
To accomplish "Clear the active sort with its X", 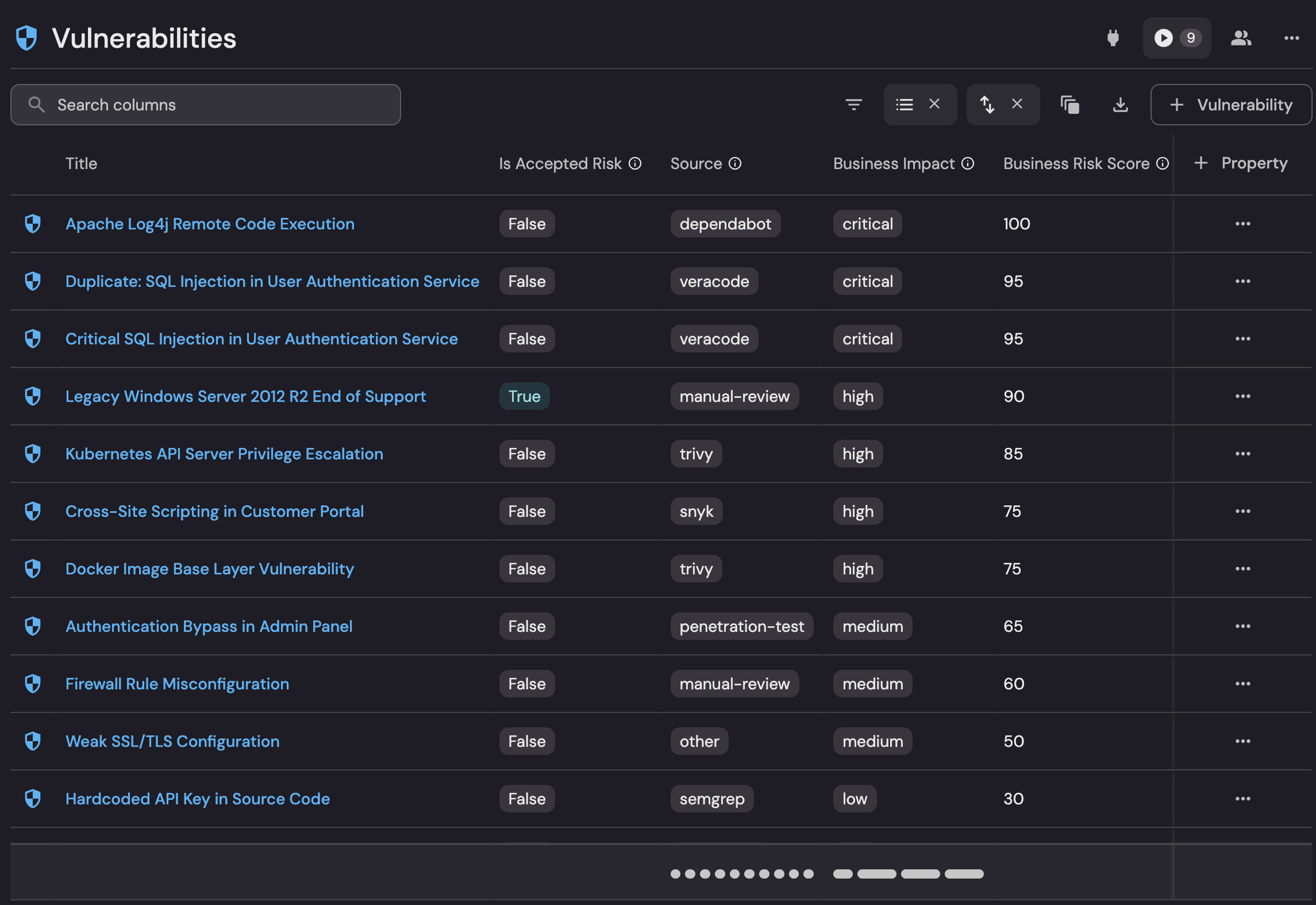I will point(1018,105).
